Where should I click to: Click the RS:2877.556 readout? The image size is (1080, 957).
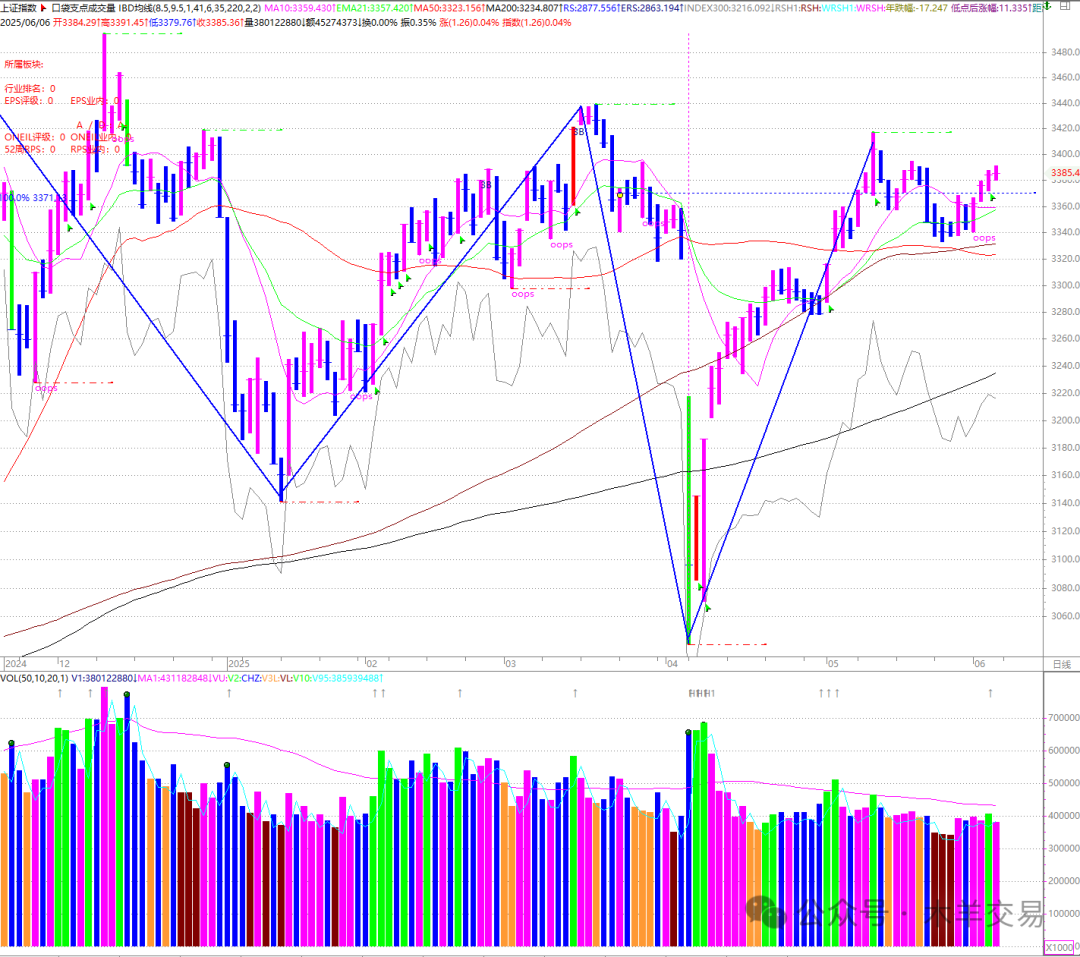(x=591, y=8)
